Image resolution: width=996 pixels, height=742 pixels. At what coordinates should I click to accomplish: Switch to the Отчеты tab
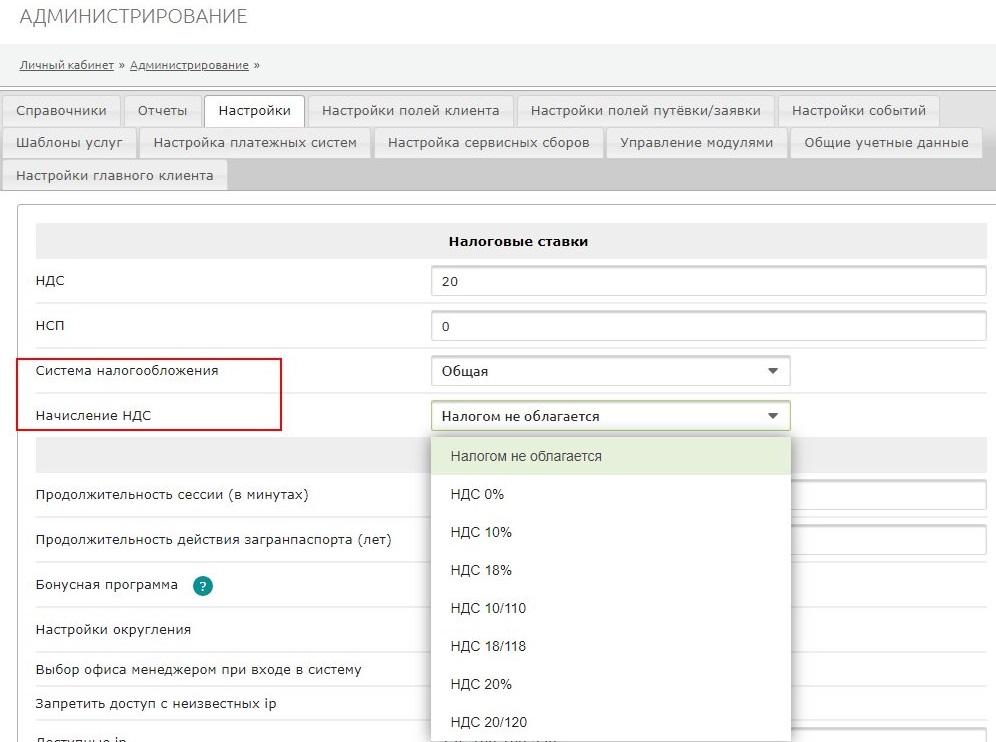[163, 111]
